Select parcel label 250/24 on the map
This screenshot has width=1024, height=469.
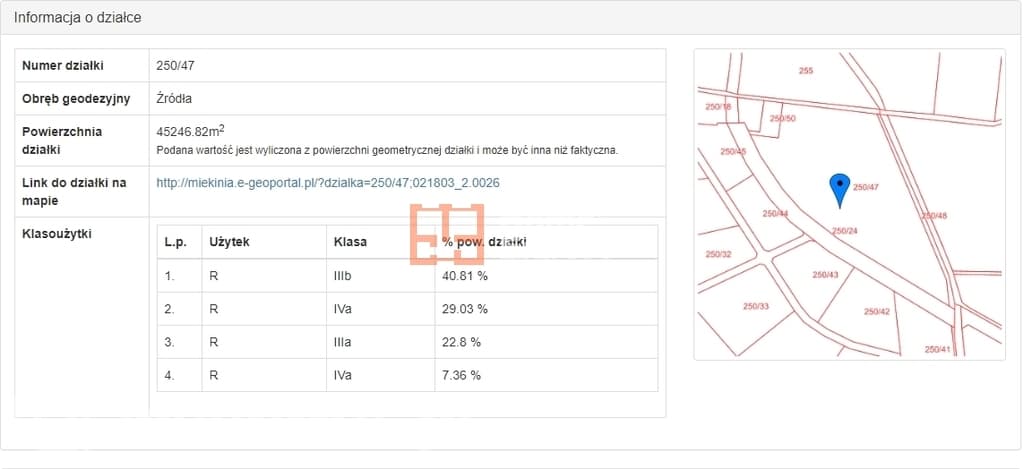click(844, 231)
